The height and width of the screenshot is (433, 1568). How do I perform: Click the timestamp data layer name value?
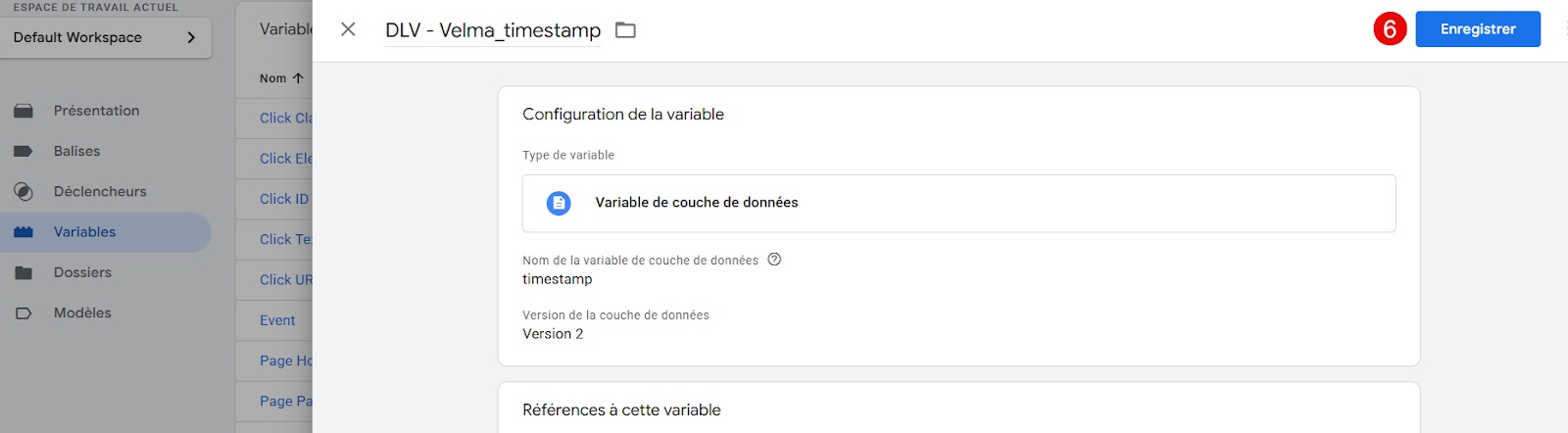coord(557,279)
